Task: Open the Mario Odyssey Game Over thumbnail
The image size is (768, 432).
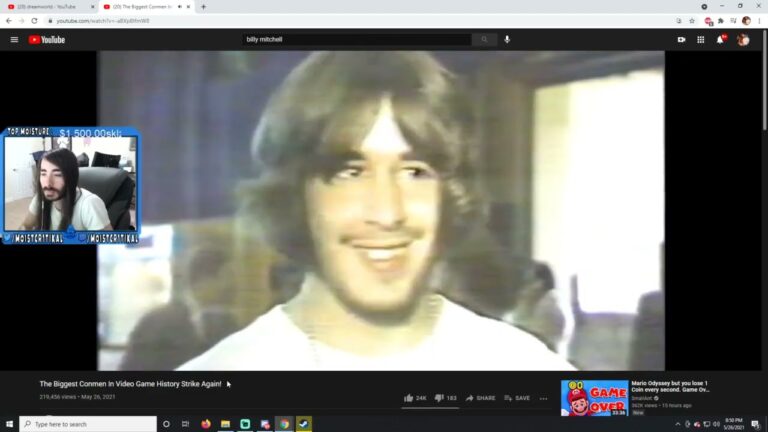Action: tap(594, 398)
